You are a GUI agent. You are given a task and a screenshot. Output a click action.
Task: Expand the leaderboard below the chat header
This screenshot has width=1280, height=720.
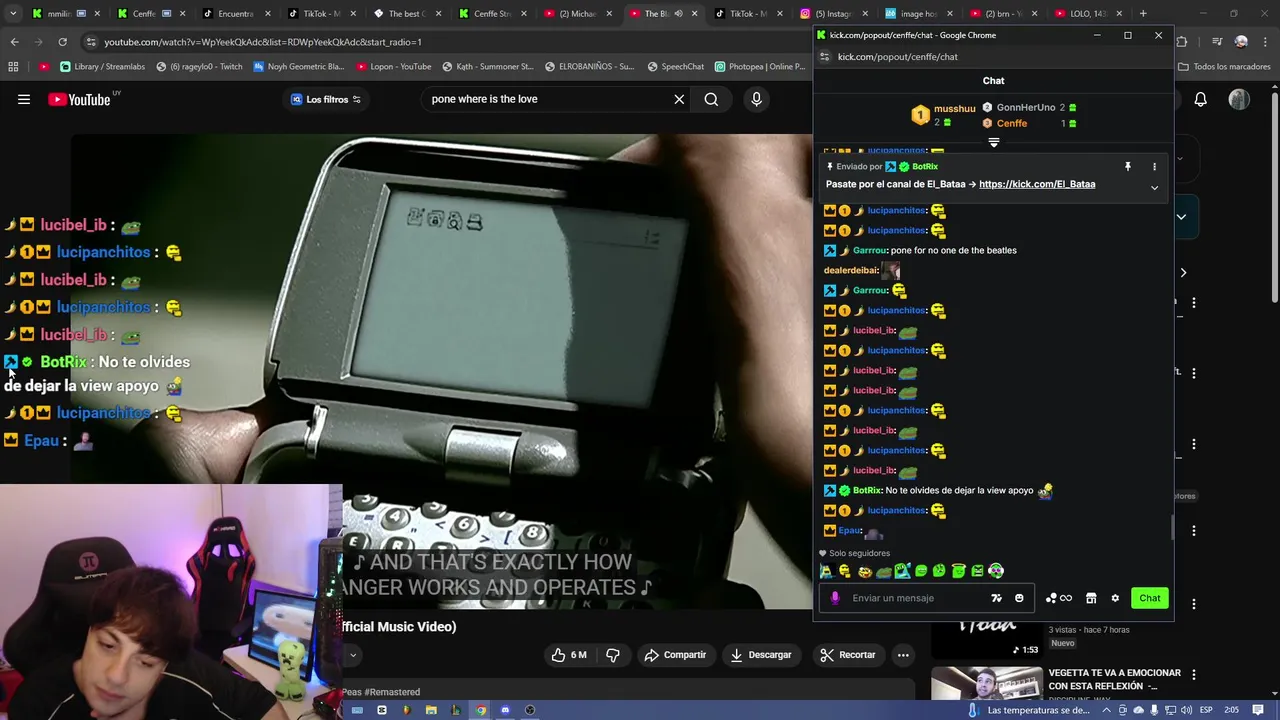click(x=993, y=143)
